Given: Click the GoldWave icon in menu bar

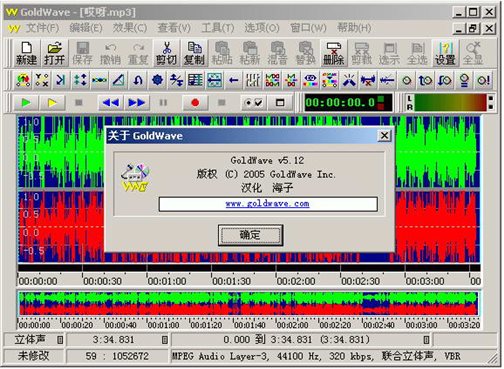Looking at the screenshot, I should pyautogui.click(x=14, y=28).
